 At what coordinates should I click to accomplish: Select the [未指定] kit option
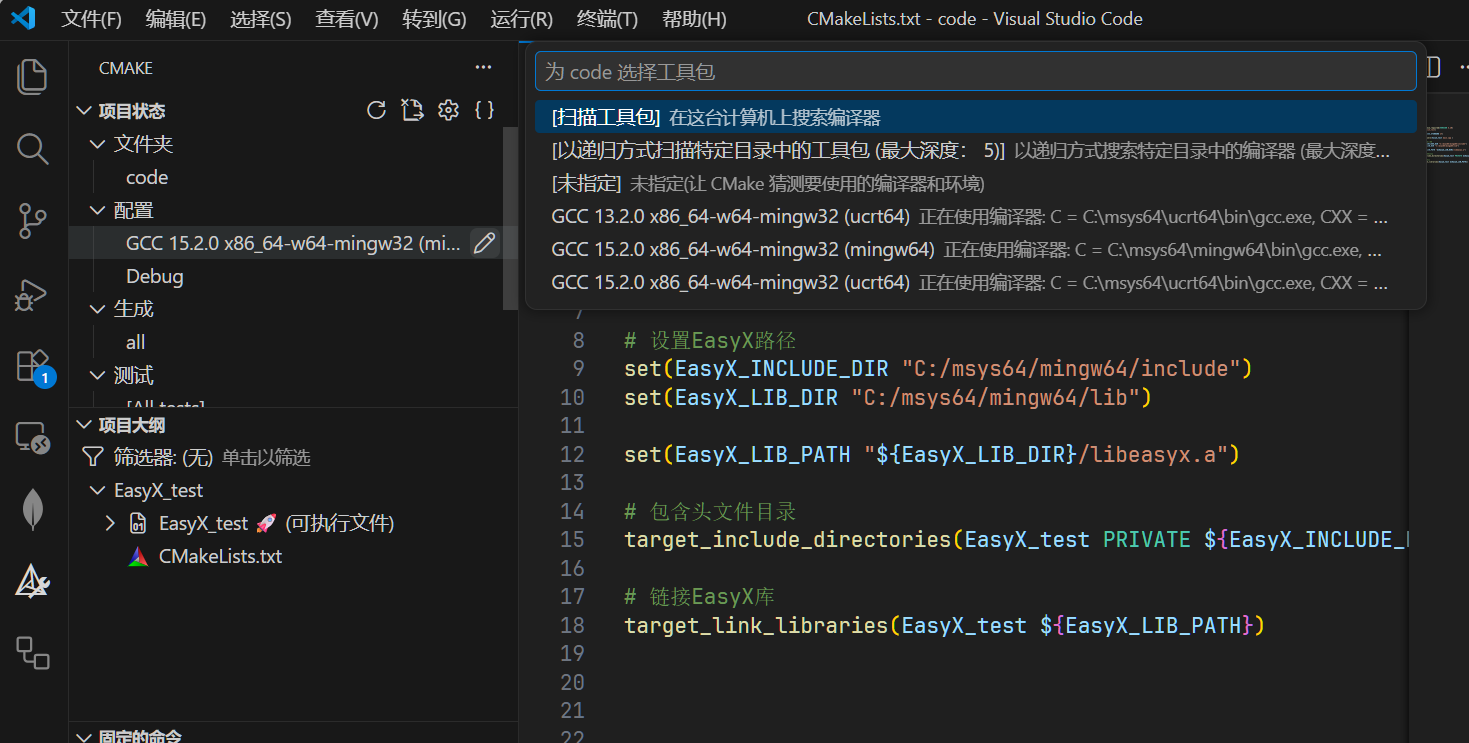coord(976,184)
